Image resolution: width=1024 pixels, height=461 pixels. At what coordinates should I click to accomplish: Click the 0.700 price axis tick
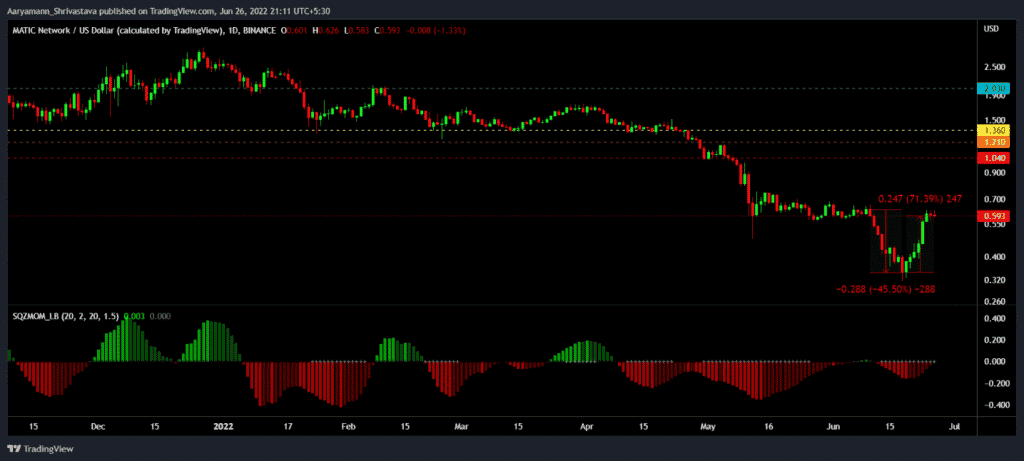pyautogui.click(x=993, y=199)
